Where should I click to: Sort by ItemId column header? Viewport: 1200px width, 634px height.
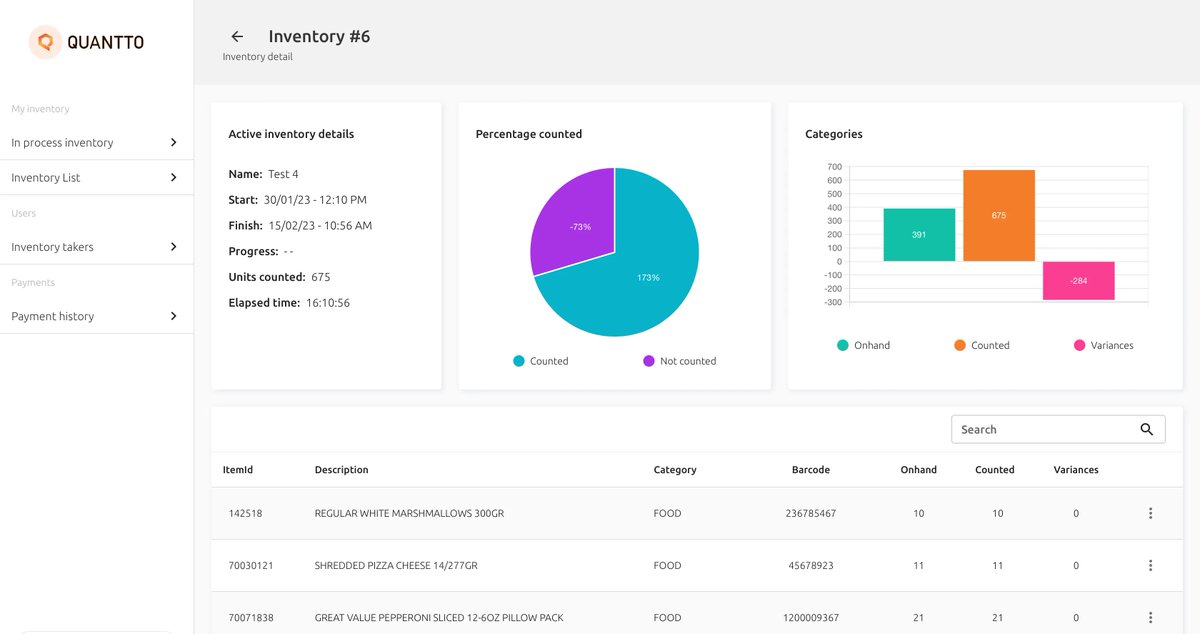(x=238, y=469)
